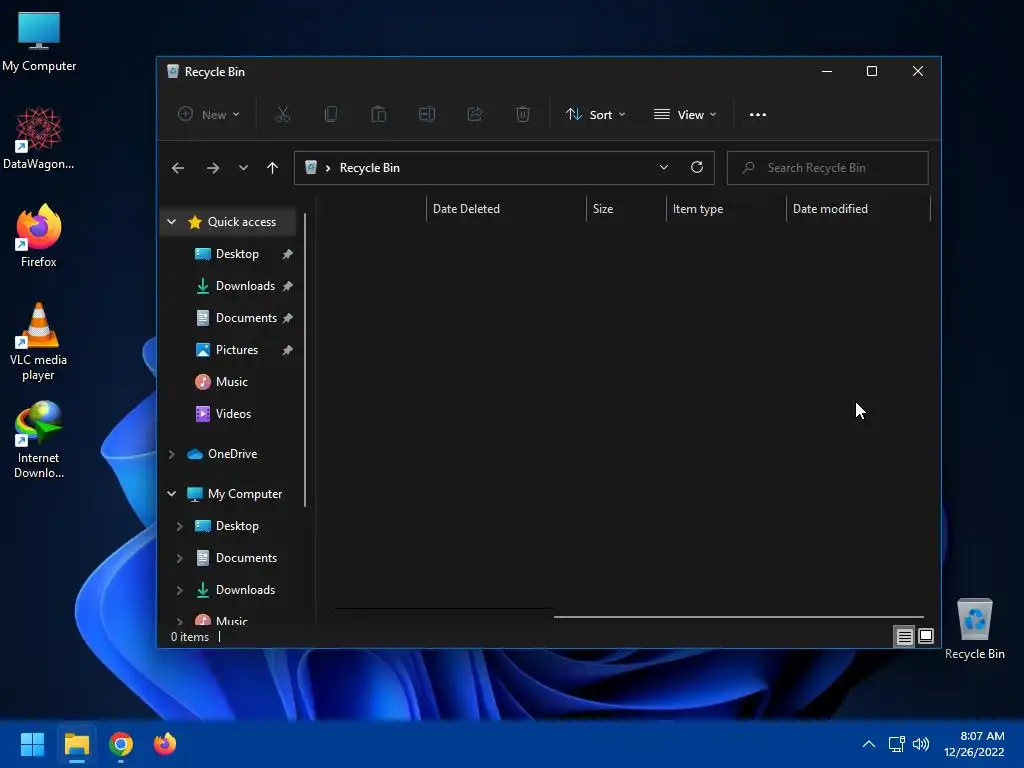Expand Documents under My Computer

[180, 558]
